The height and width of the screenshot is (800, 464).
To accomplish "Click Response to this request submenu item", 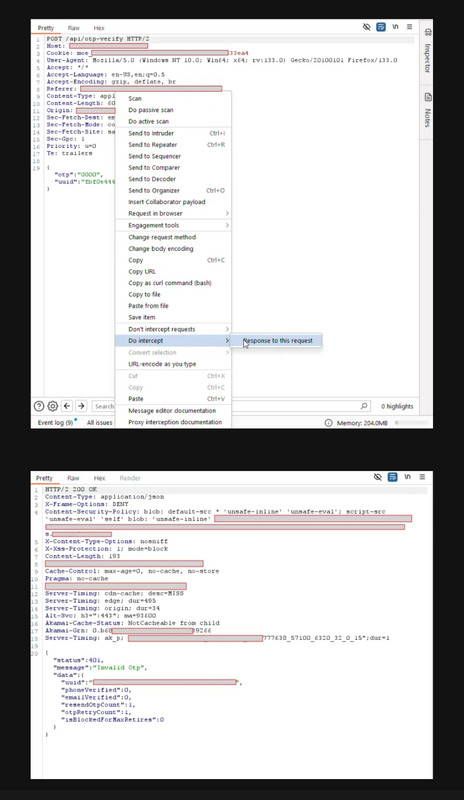I will coord(276,341).
